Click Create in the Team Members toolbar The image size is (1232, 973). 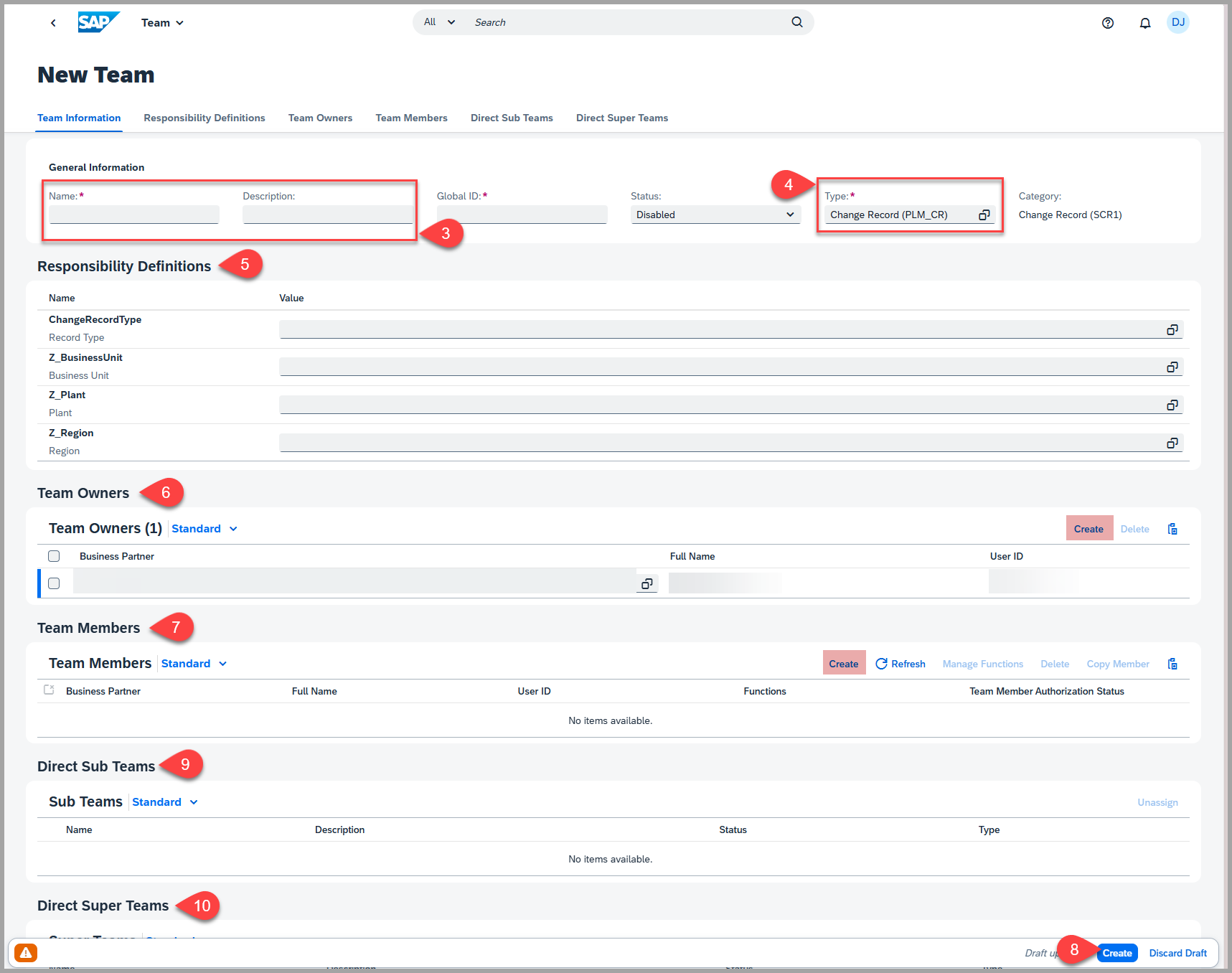tap(843, 664)
